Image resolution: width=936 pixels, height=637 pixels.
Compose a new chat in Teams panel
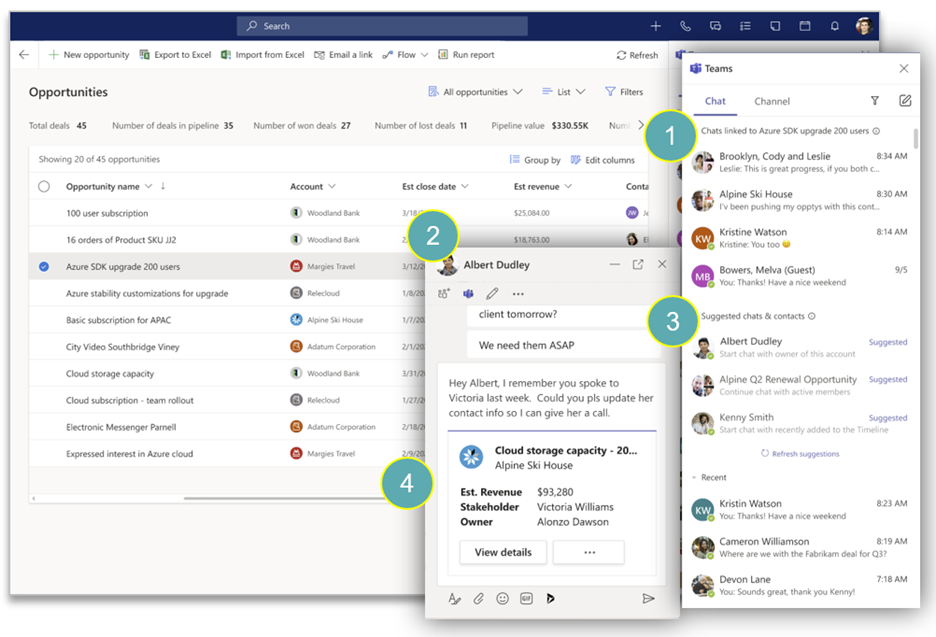point(905,101)
